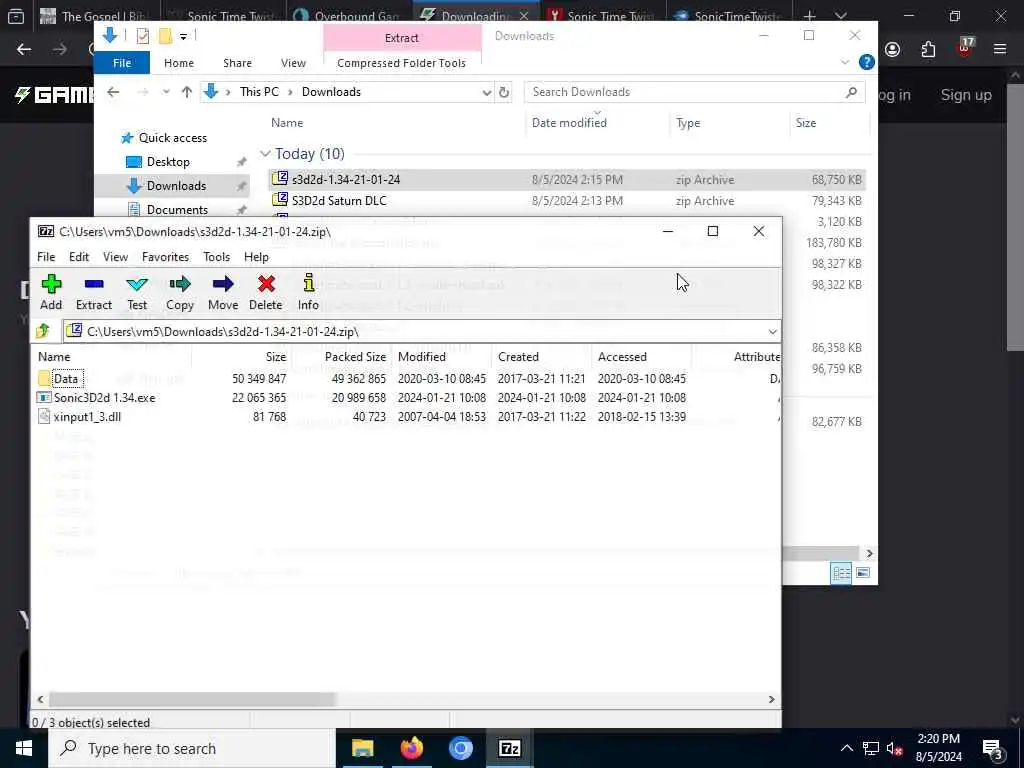This screenshot has width=1024, height=768.
Task: Open Firefox from taskbar
Action: (x=411, y=748)
